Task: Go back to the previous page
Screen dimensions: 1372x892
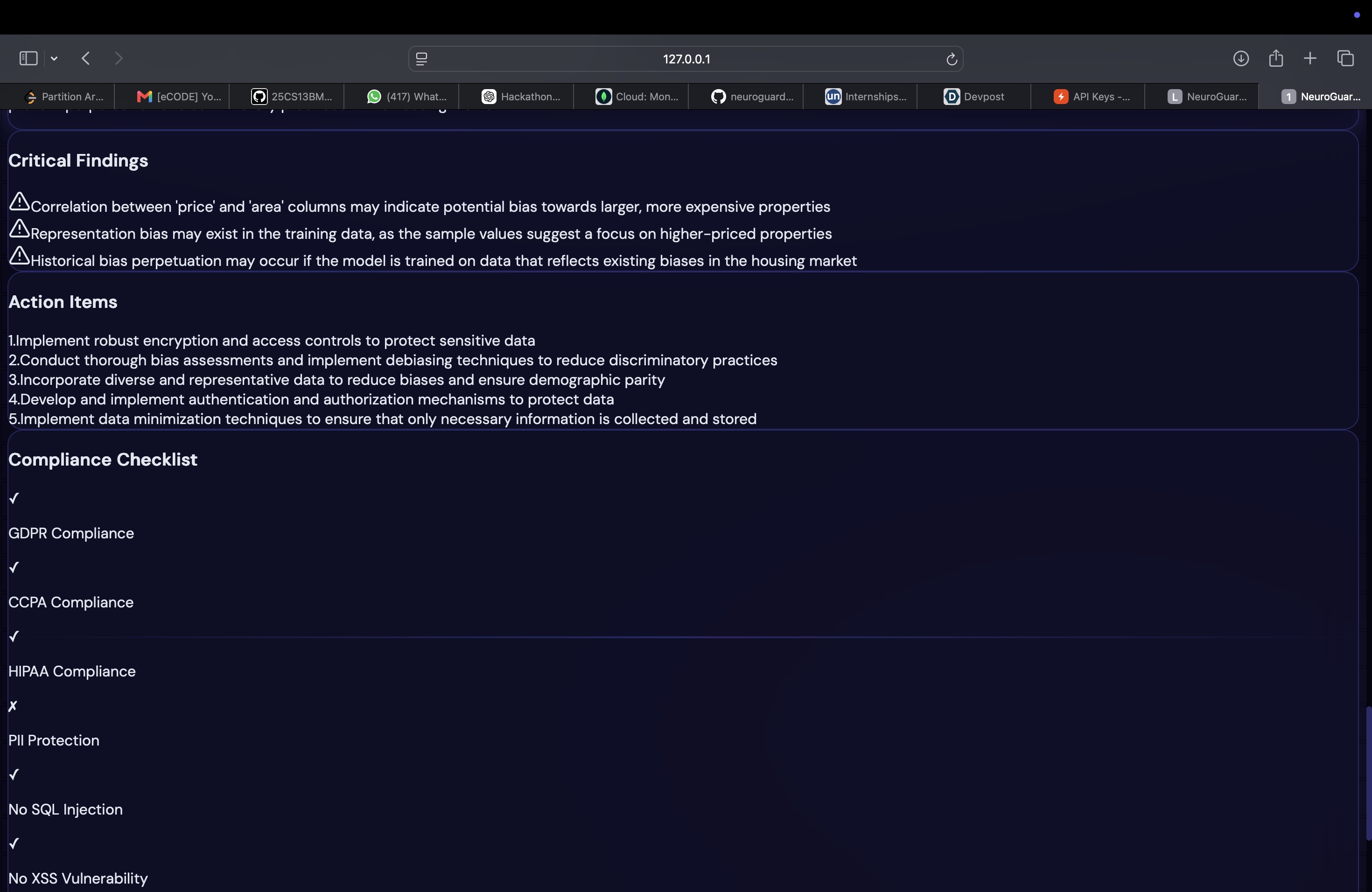Action: 86,58
